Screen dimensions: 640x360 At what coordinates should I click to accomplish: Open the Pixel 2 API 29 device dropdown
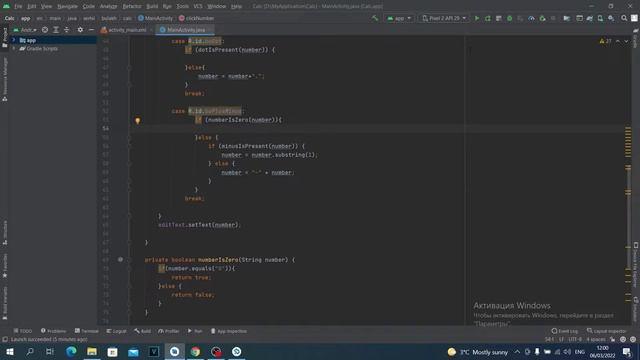pyautogui.click(x=444, y=18)
